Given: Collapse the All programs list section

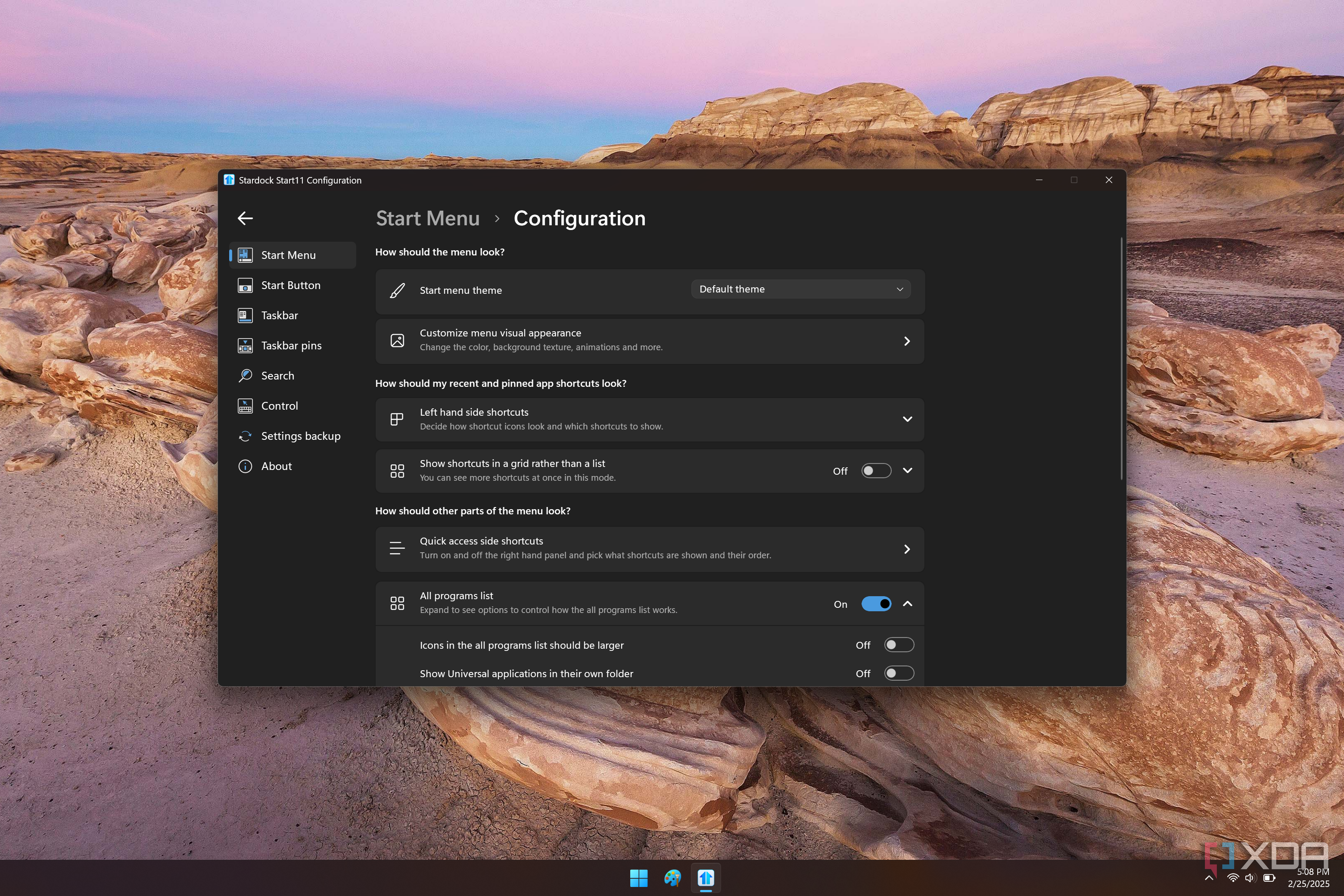Looking at the screenshot, I should 907,604.
